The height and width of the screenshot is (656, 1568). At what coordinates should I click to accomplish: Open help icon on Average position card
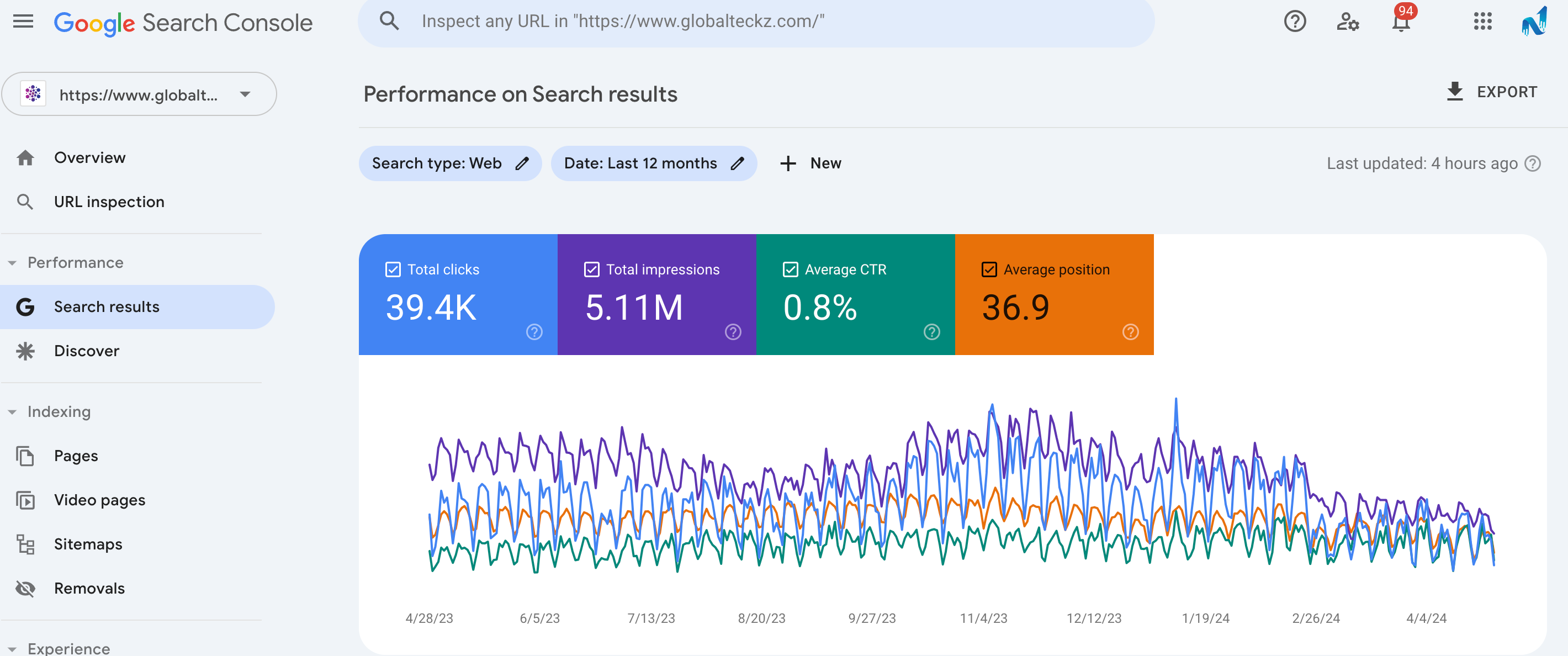[x=1130, y=332]
